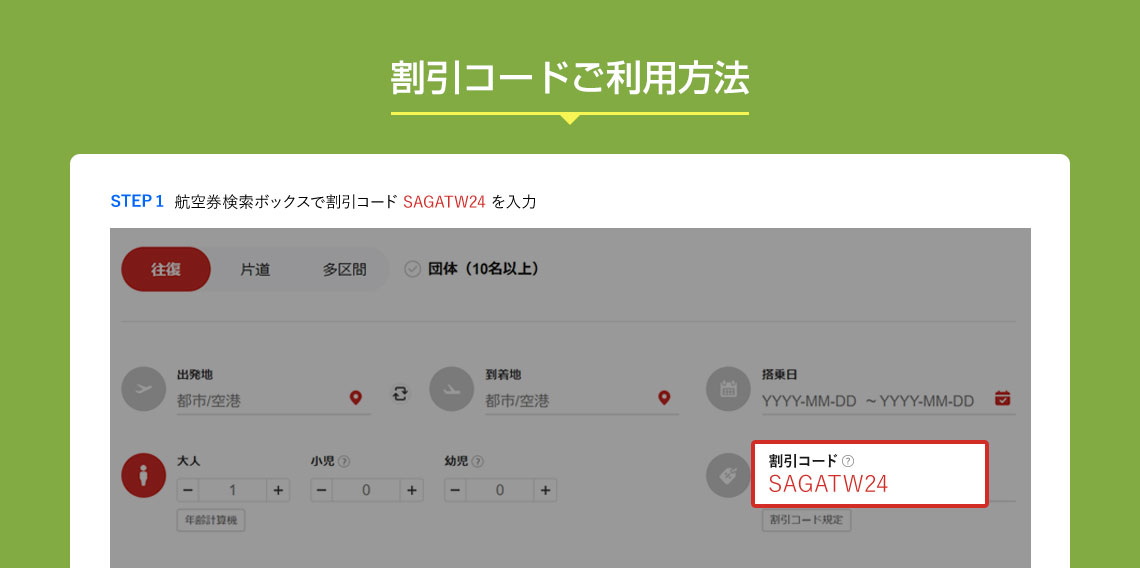
Task: Decrease the 大人 adult count
Action: tap(188, 490)
